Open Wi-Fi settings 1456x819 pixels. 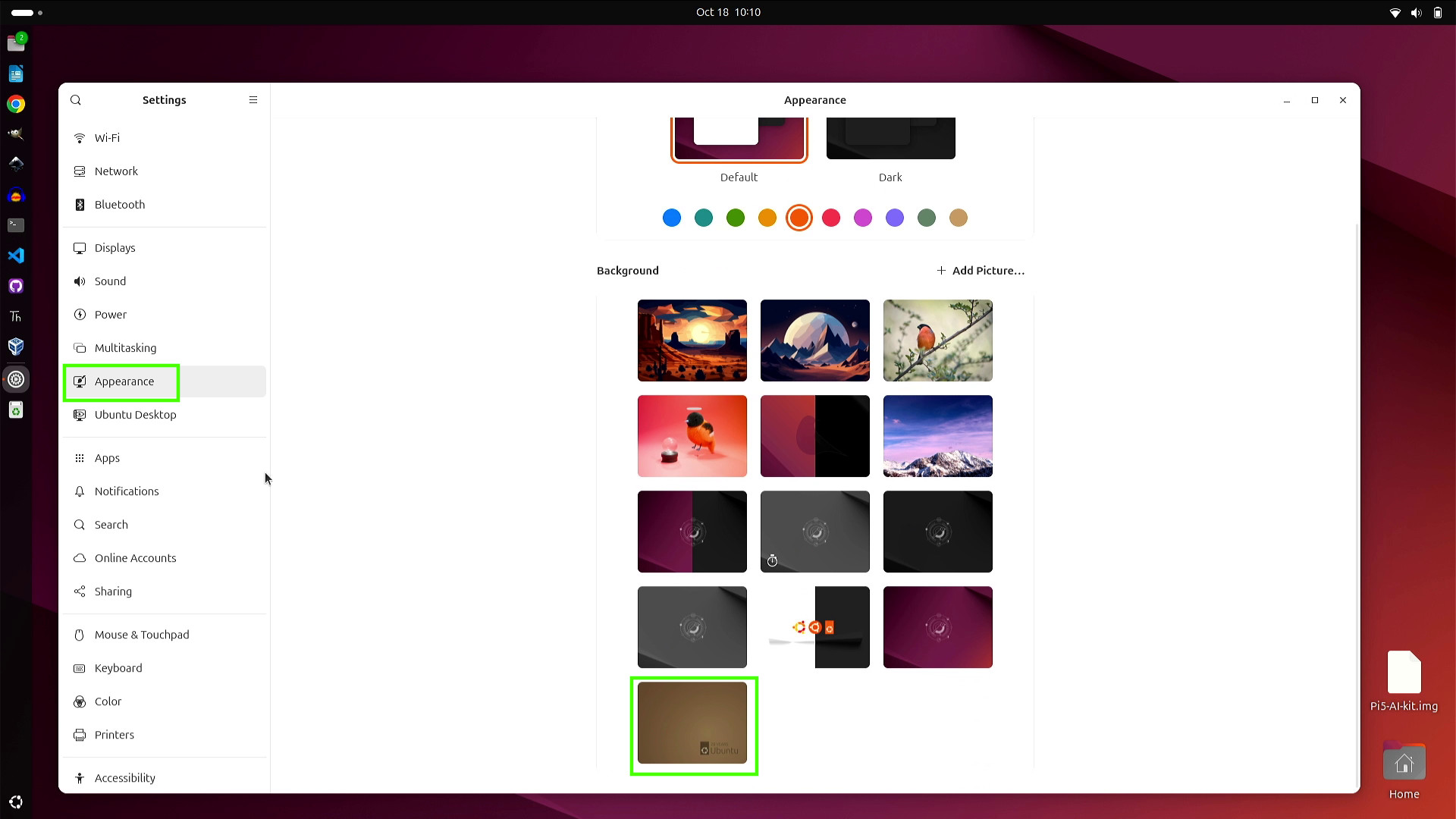(107, 137)
